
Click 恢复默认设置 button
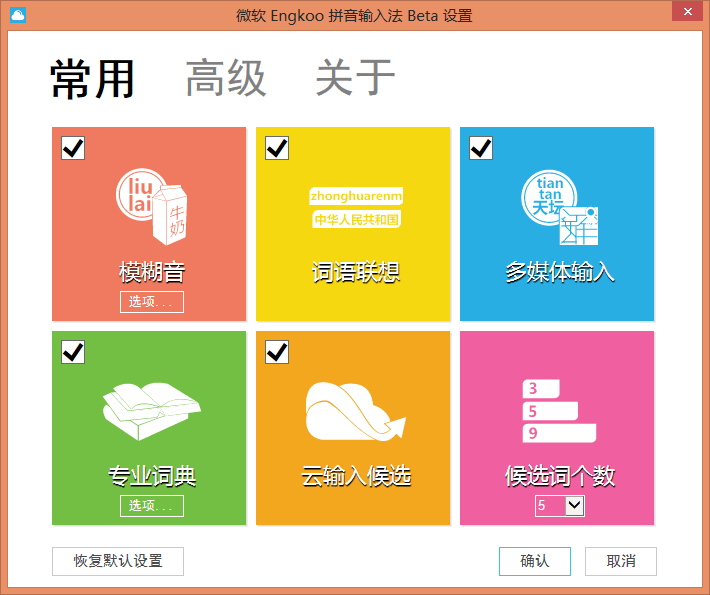pyautogui.click(x=118, y=561)
